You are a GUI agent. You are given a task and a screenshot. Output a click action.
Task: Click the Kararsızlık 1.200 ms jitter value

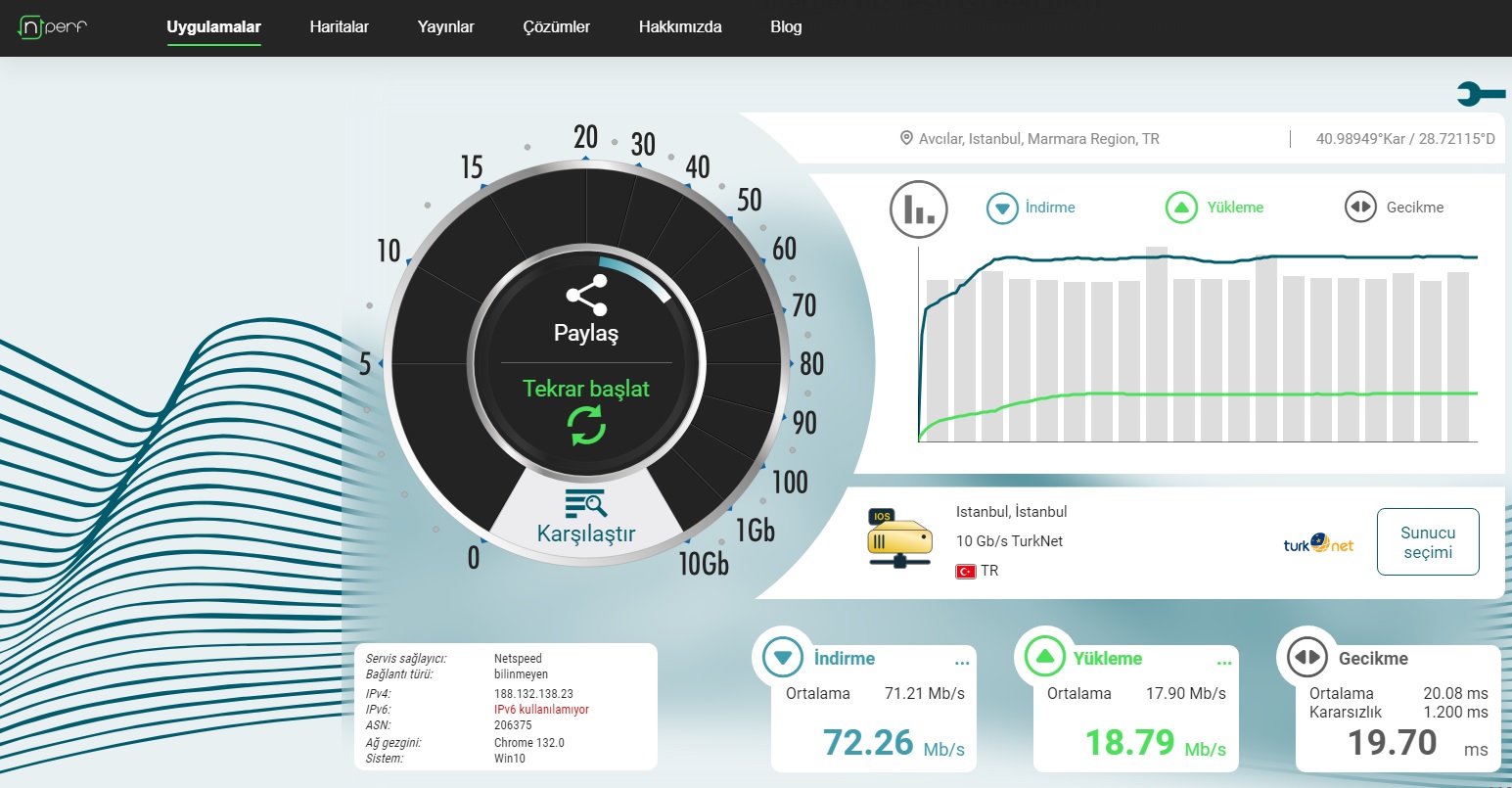coord(1455,712)
